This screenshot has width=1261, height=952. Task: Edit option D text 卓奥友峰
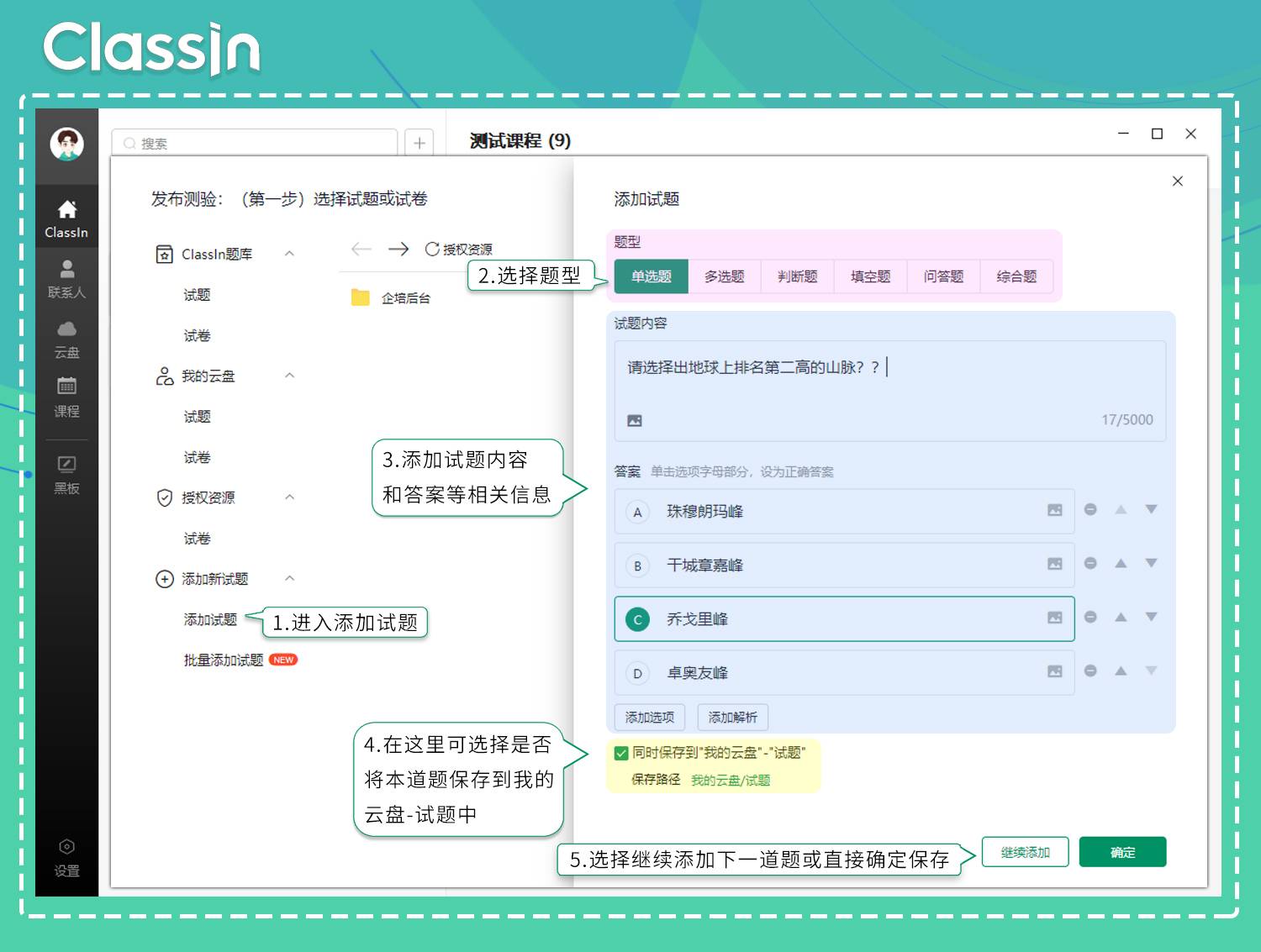click(698, 673)
